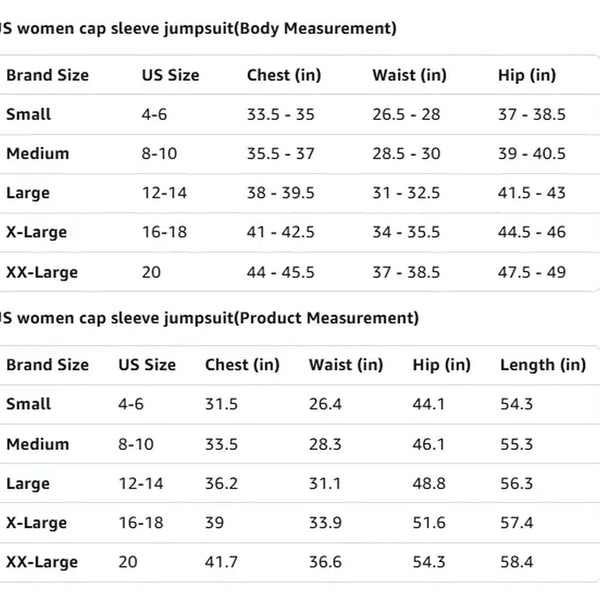Select the 28.3 waist product cell
The height and width of the screenshot is (600, 600).
pyautogui.click(x=325, y=444)
